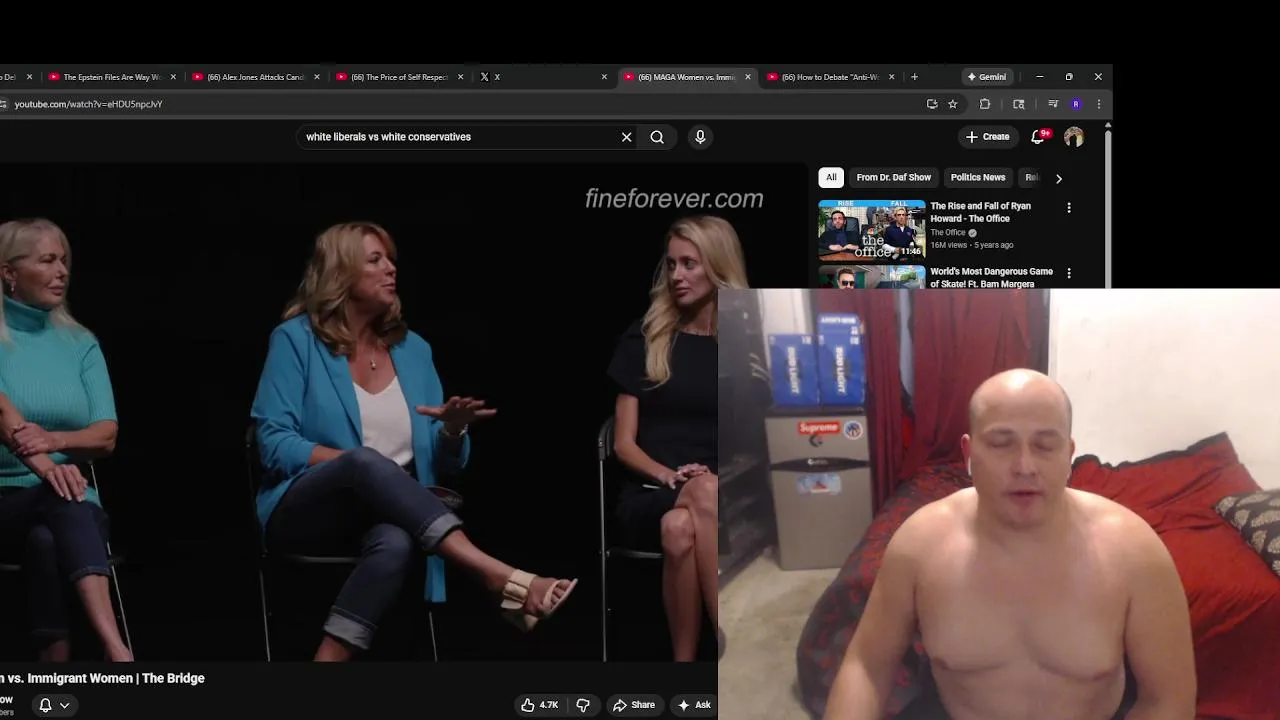Close The Price of Self Respect tab

coord(461,77)
